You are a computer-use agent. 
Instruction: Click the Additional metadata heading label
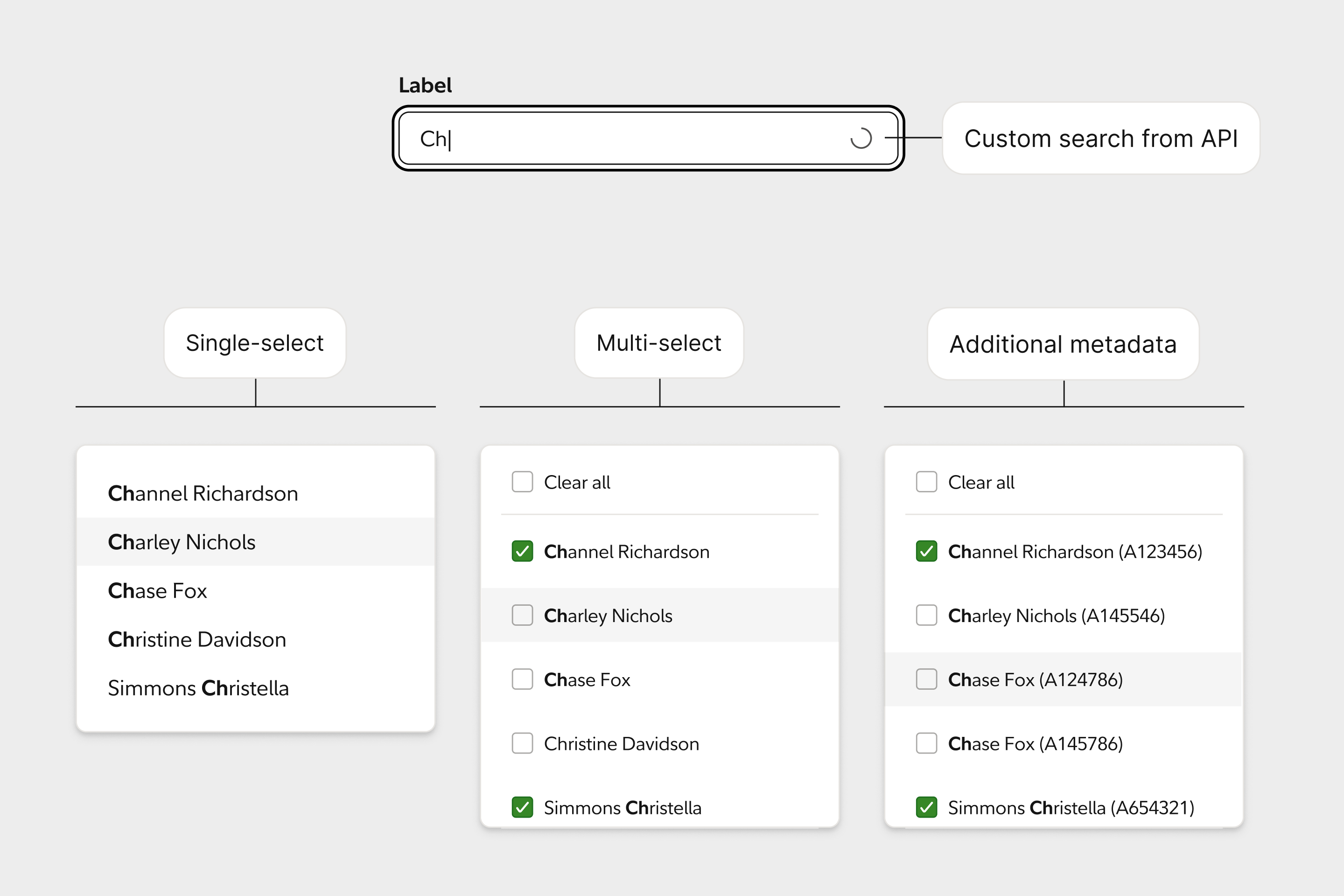[x=1062, y=343]
